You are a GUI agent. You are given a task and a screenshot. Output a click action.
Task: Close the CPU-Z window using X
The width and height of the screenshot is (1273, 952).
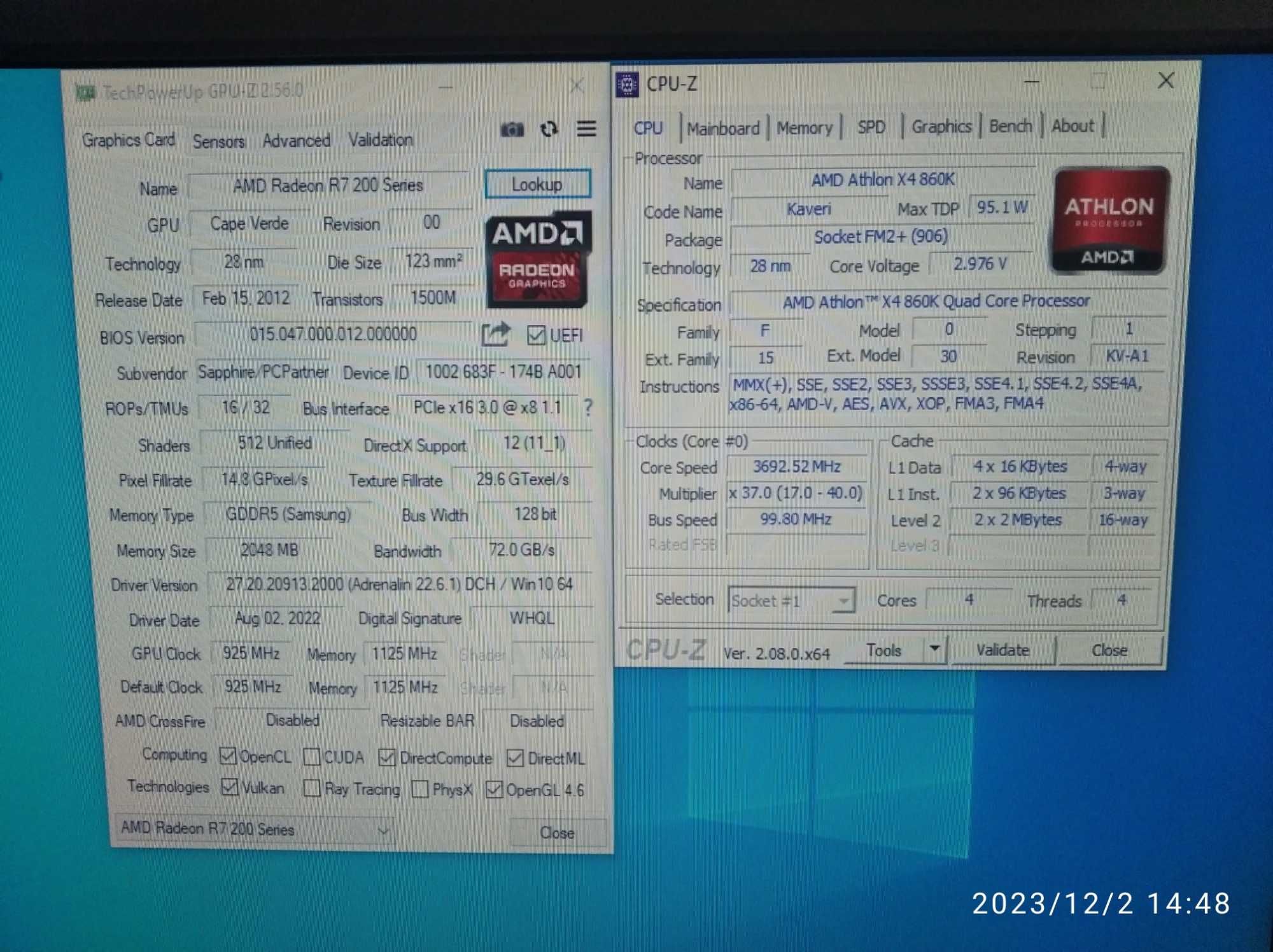(x=1166, y=80)
